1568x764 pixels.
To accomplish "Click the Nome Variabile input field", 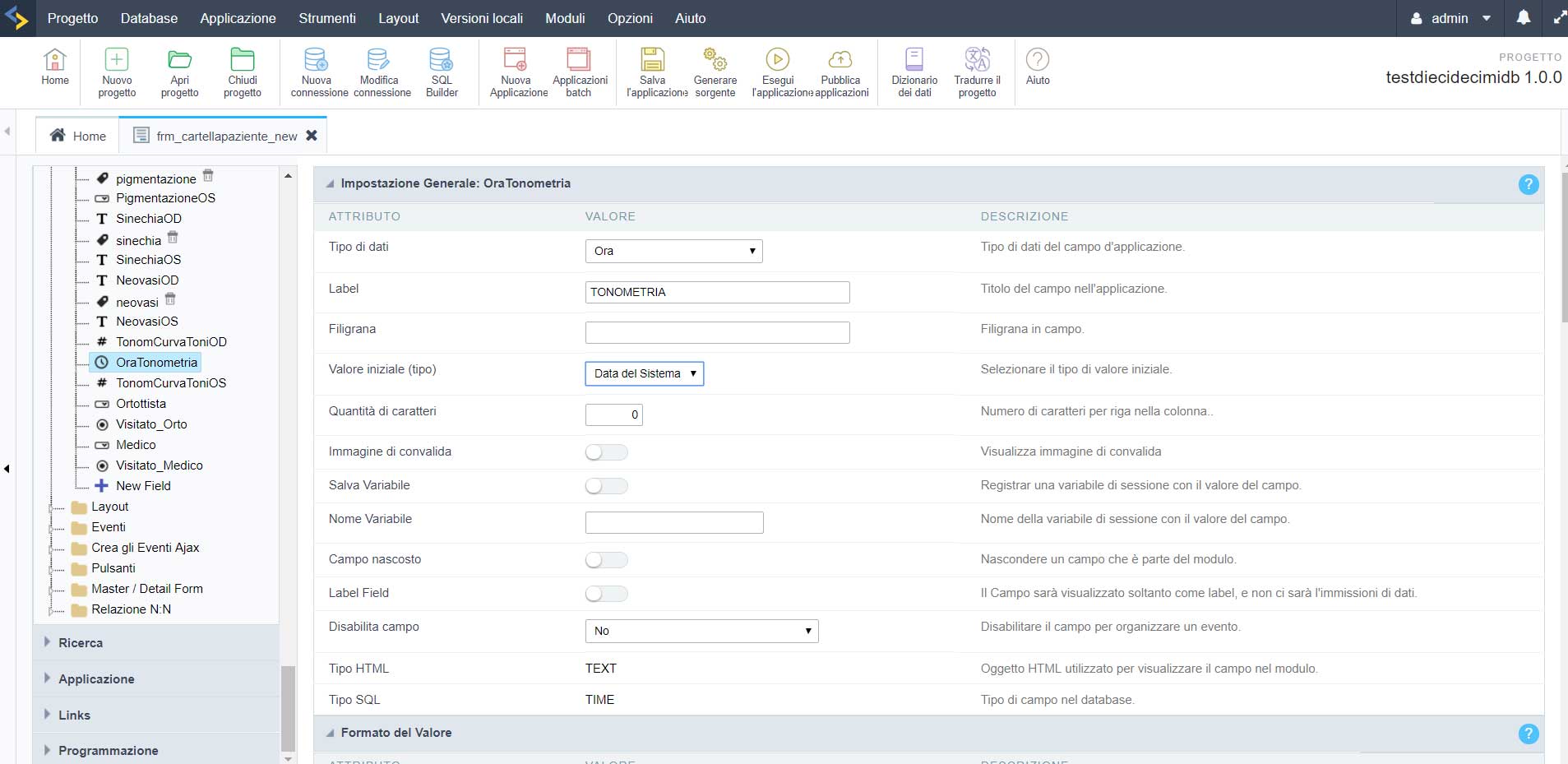I will tap(674, 522).
